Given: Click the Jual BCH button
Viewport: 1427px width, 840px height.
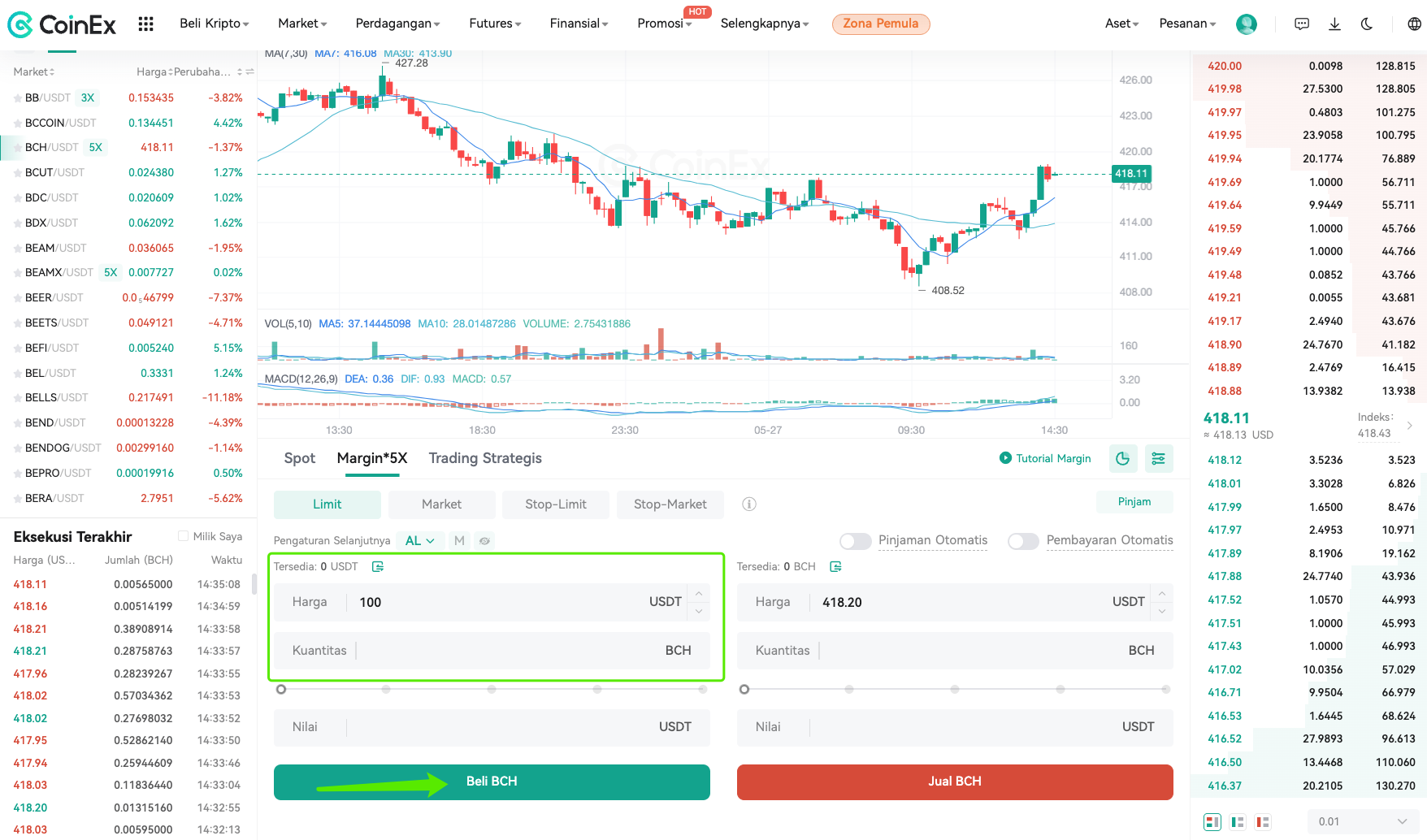Looking at the screenshot, I should click(955, 782).
